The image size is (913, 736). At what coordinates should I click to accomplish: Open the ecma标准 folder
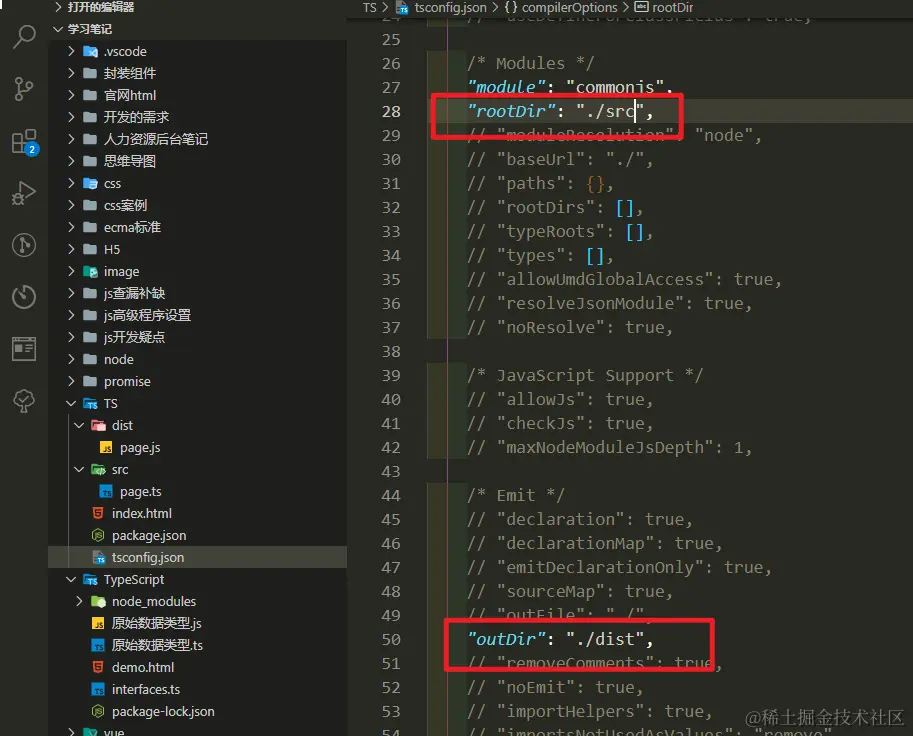pyautogui.click(x=132, y=228)
